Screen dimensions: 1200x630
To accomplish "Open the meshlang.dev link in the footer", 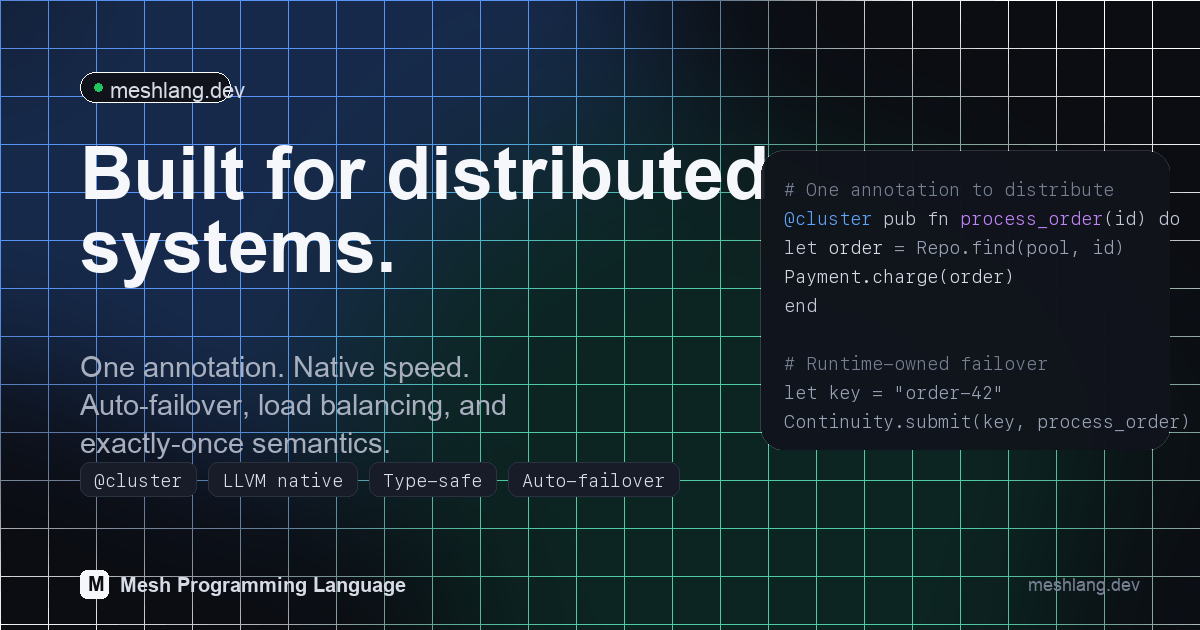I will point(1083,585).
